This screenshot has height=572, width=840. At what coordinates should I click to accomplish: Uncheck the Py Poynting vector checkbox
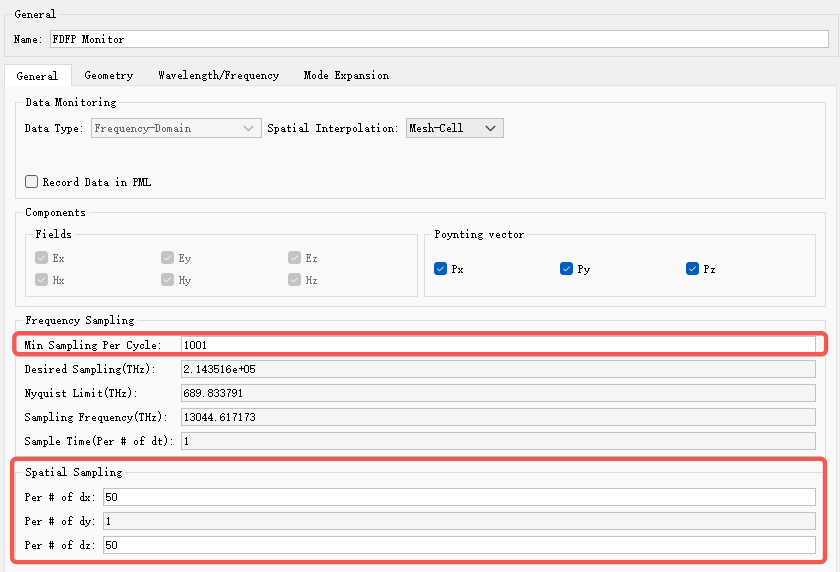(x=566, y=268)
